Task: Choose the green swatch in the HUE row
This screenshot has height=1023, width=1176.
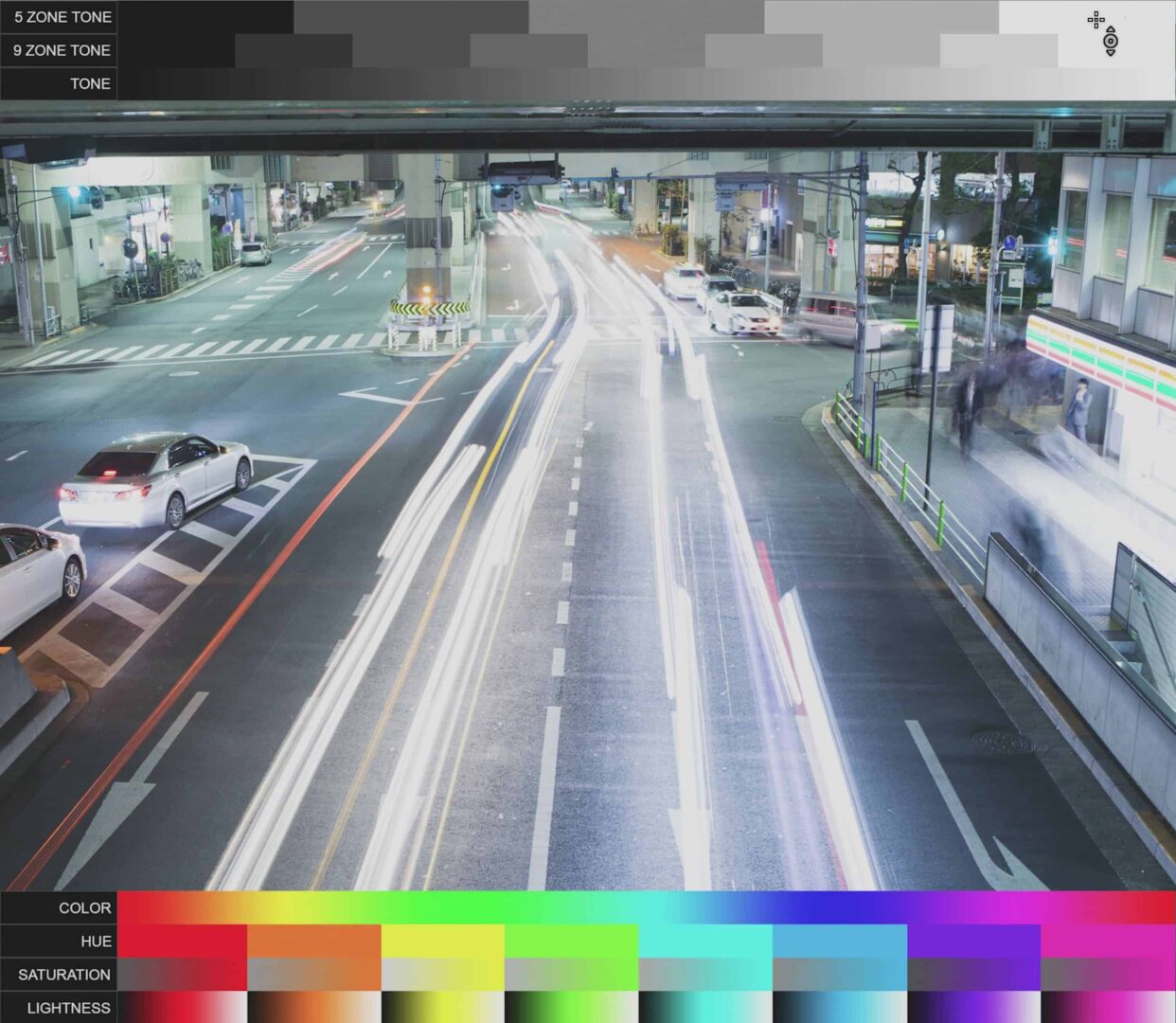Action: (572, 941)
